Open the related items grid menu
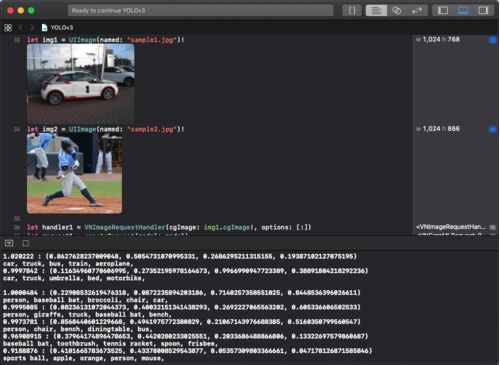 pos(8,28)
